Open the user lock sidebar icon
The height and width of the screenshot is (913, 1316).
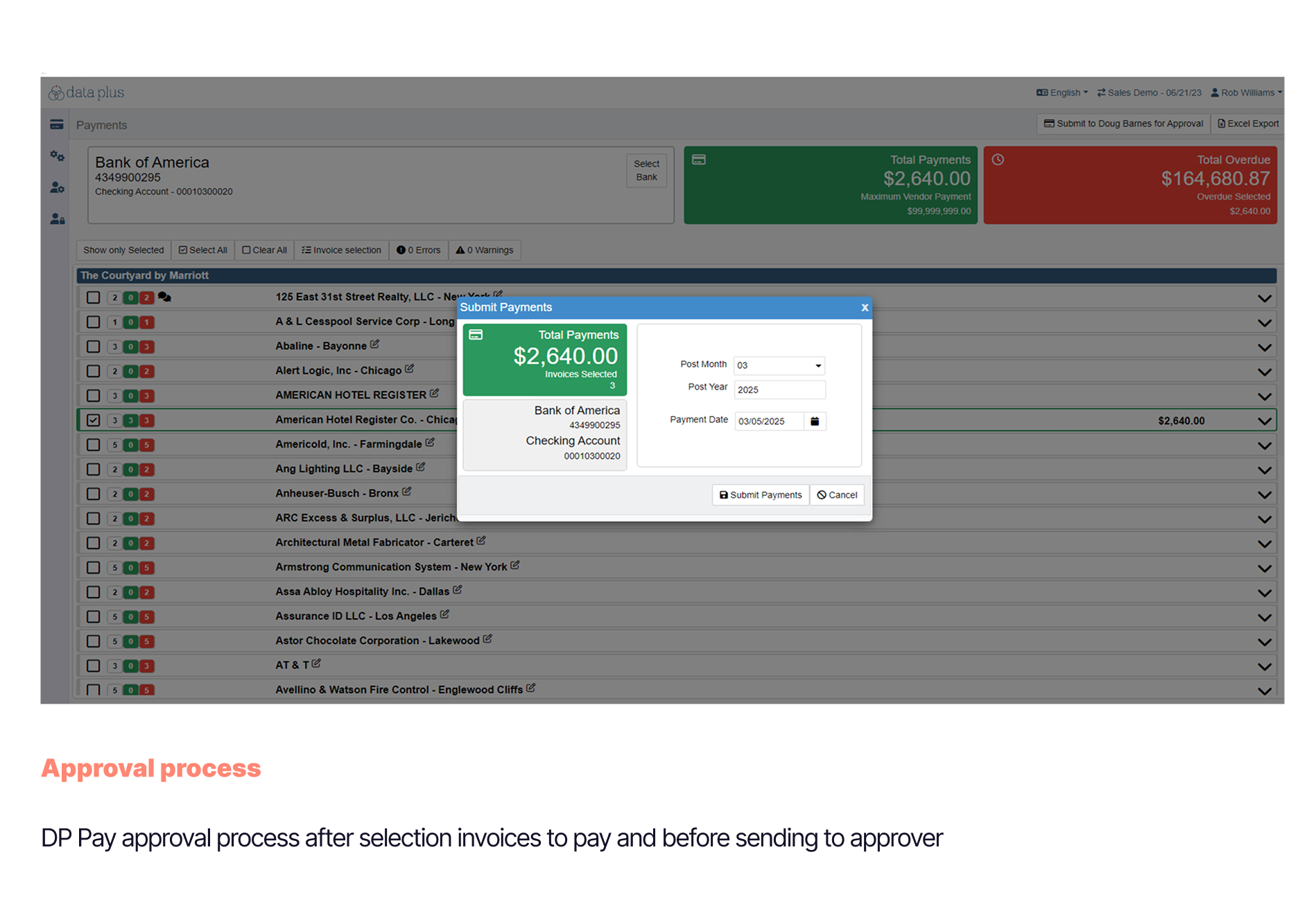(57, 219)
